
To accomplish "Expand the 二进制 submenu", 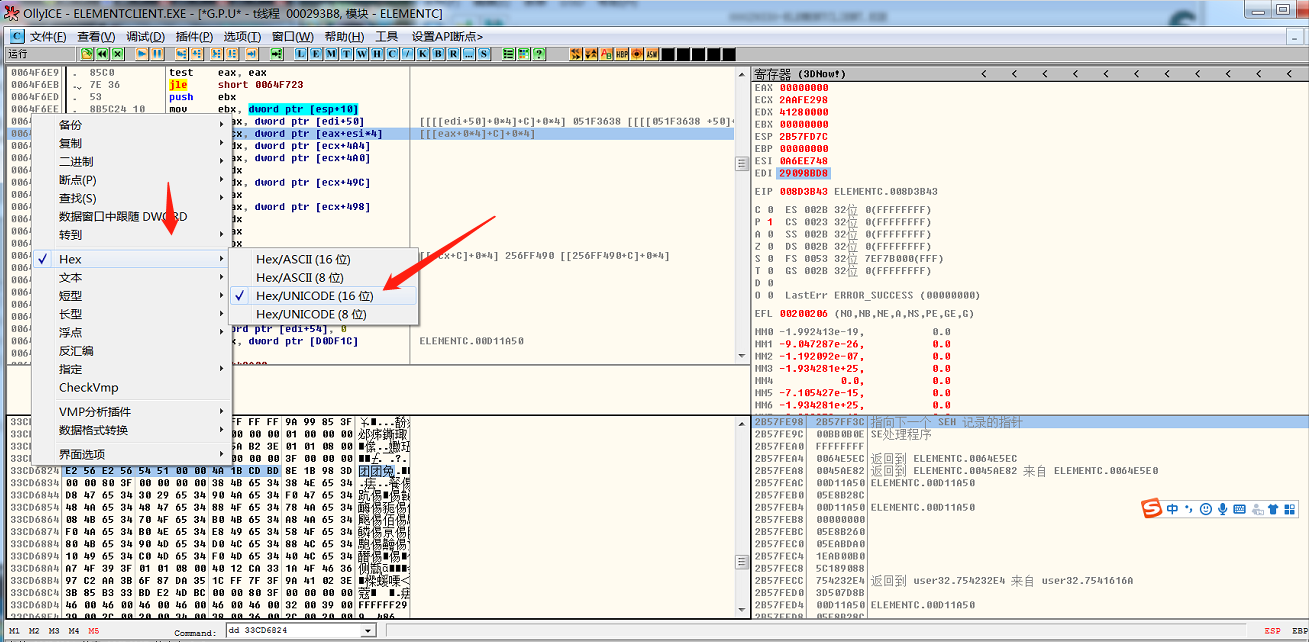I will (130, 162).
